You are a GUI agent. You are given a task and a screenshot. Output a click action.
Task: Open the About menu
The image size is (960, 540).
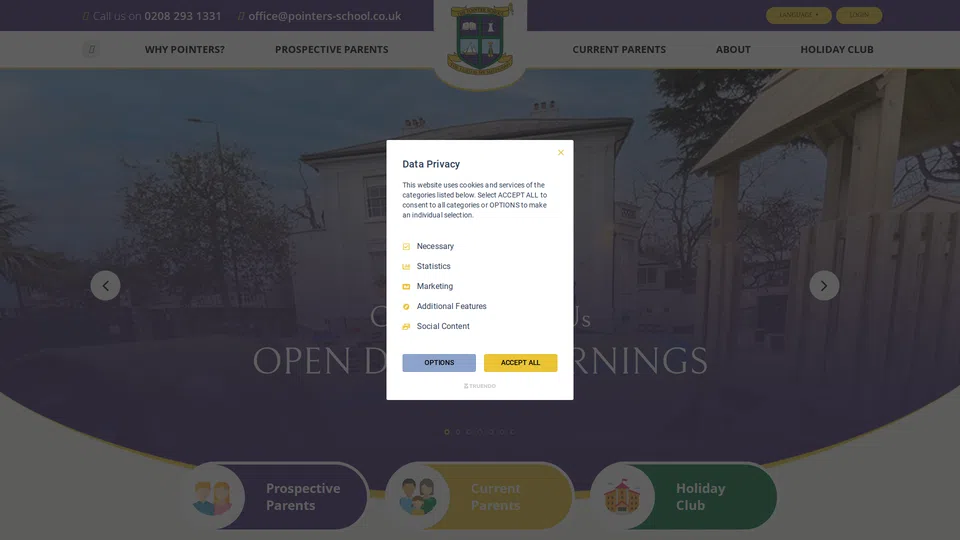coord(733,50)
